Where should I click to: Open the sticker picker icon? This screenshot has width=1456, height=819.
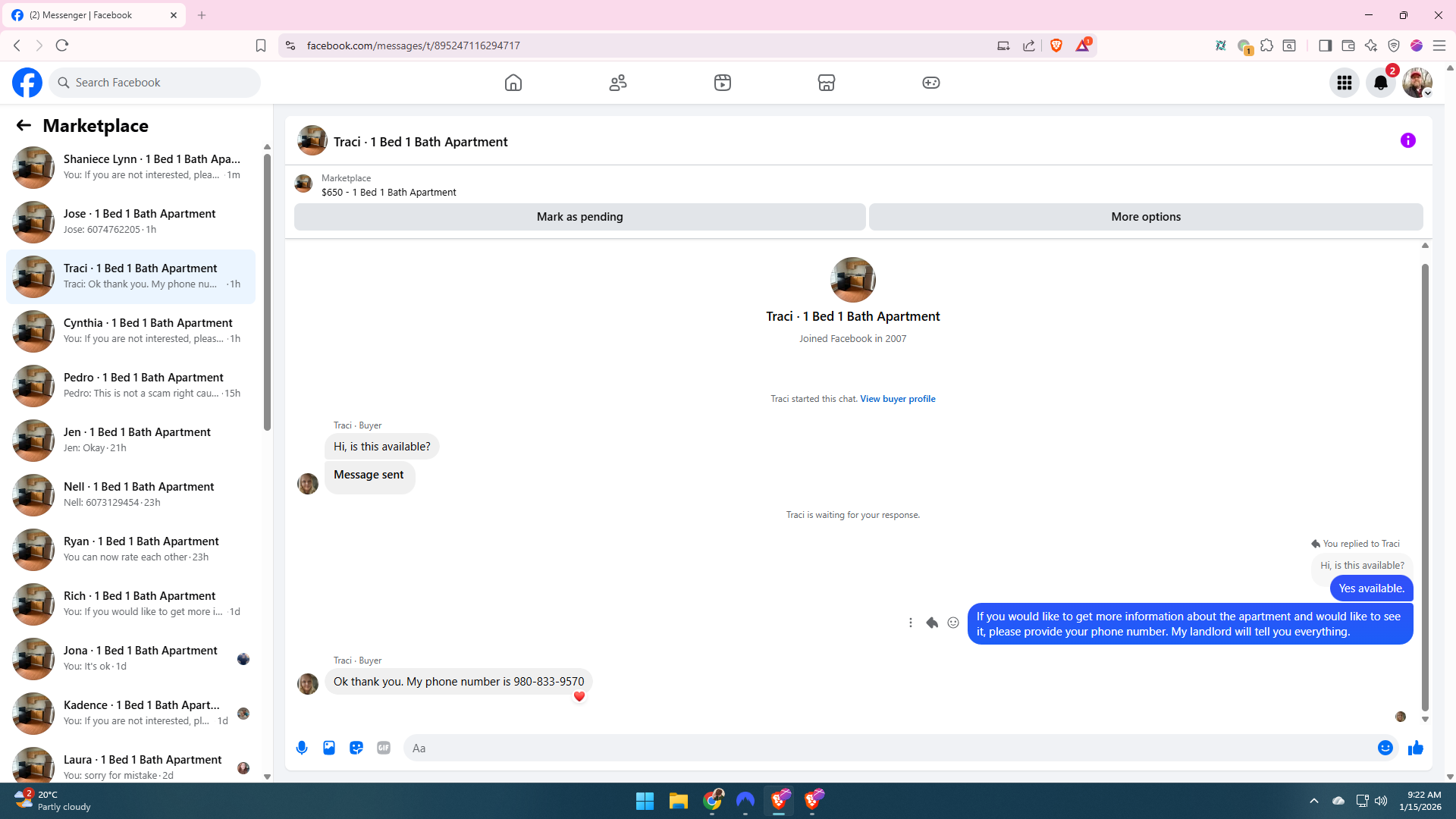click(x=356, y=748)
